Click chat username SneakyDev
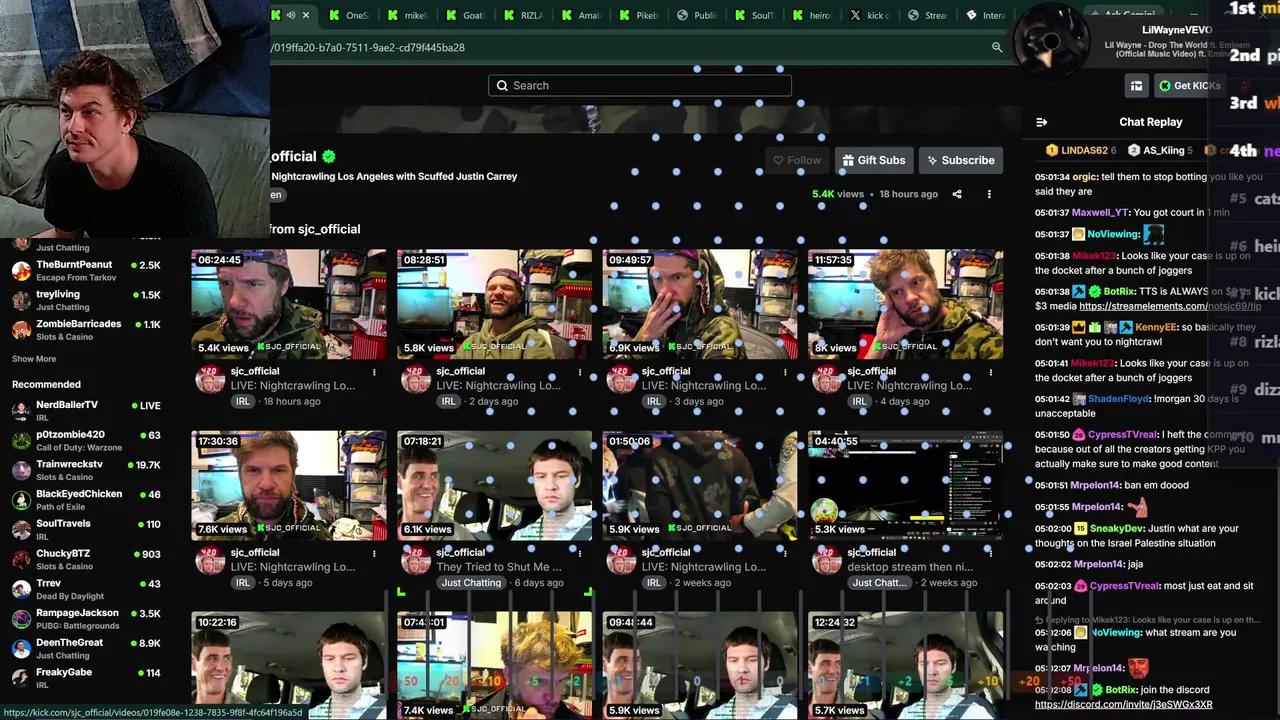 tap(1117, 528)
